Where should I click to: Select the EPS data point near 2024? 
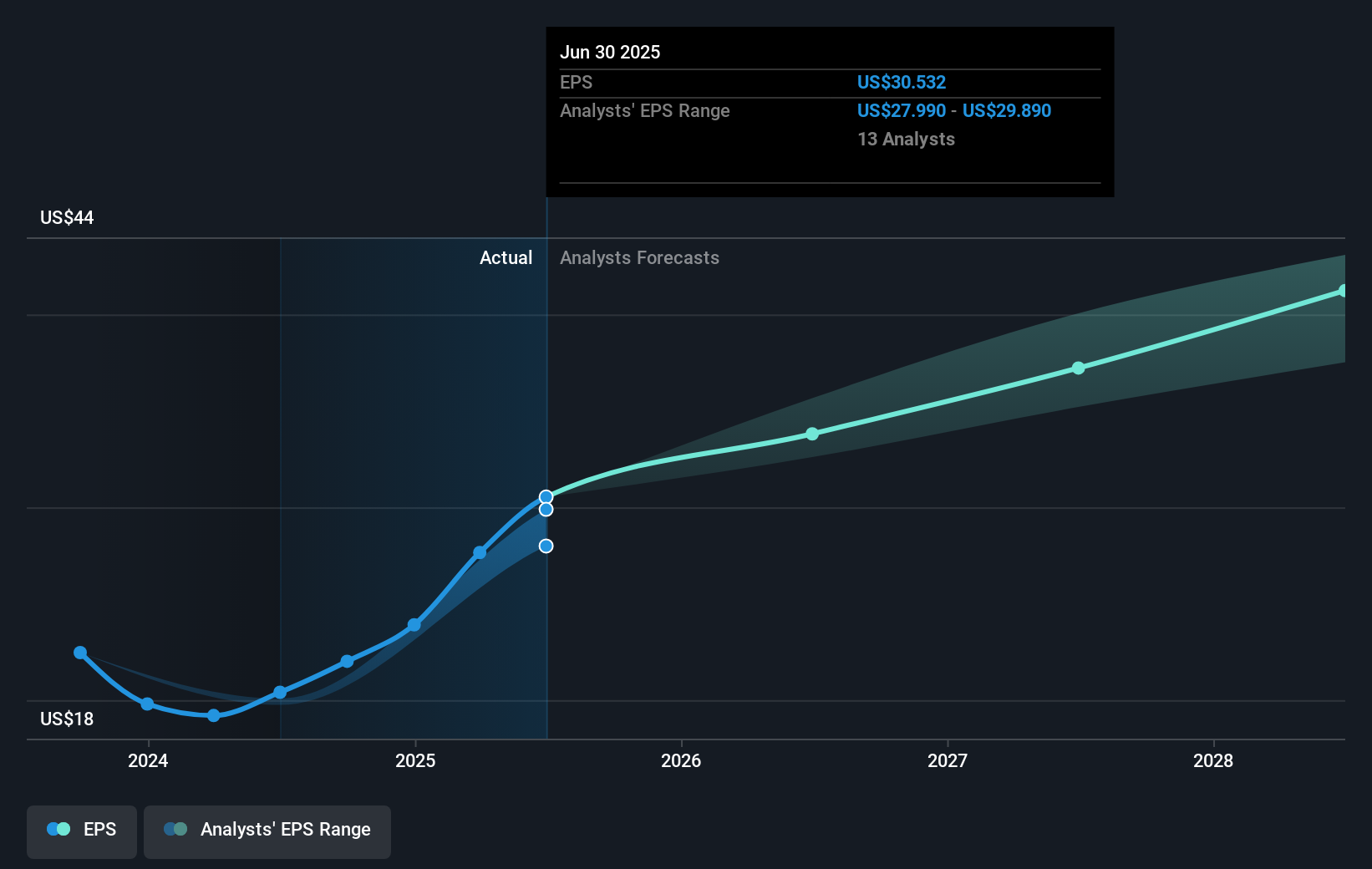click(x=147, y=704)
